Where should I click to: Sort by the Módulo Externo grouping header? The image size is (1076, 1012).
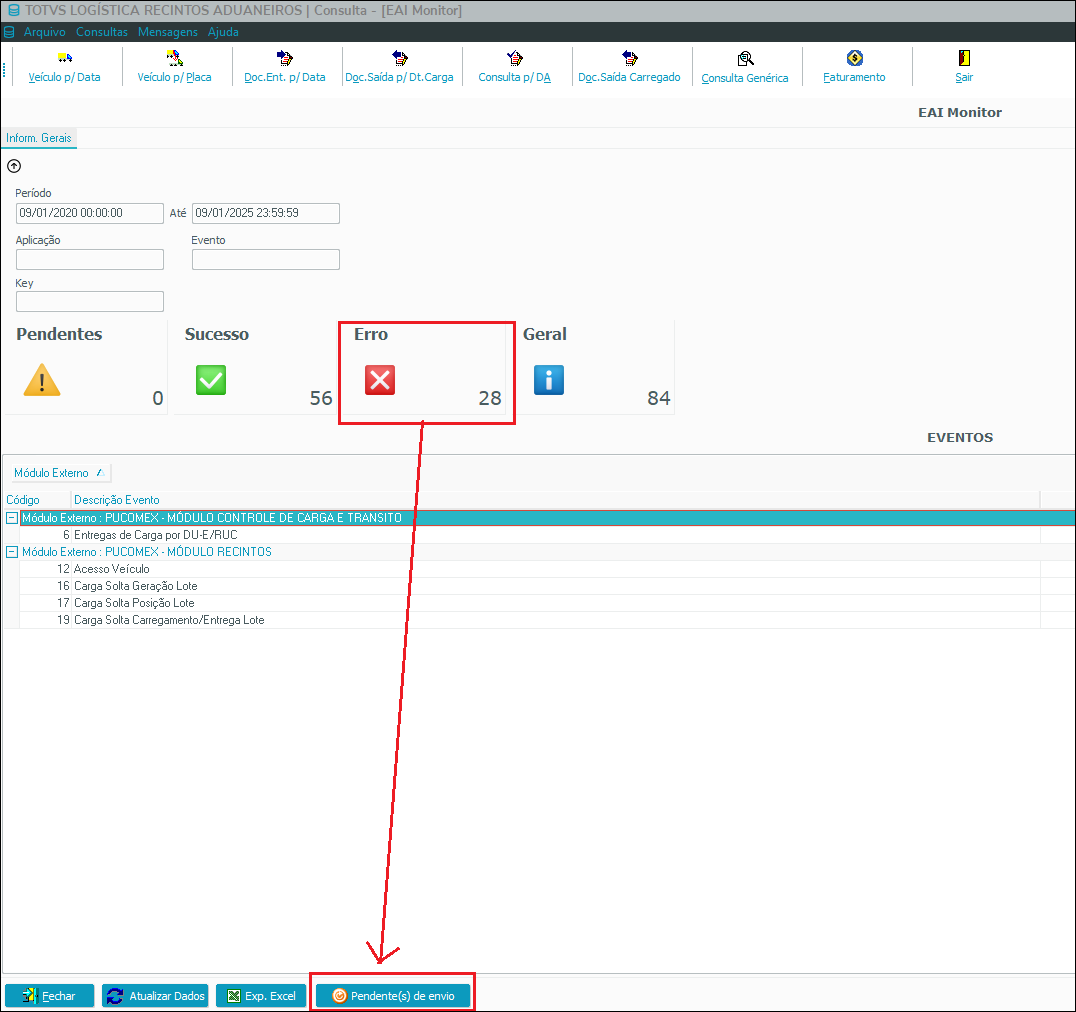pos(59,473)
